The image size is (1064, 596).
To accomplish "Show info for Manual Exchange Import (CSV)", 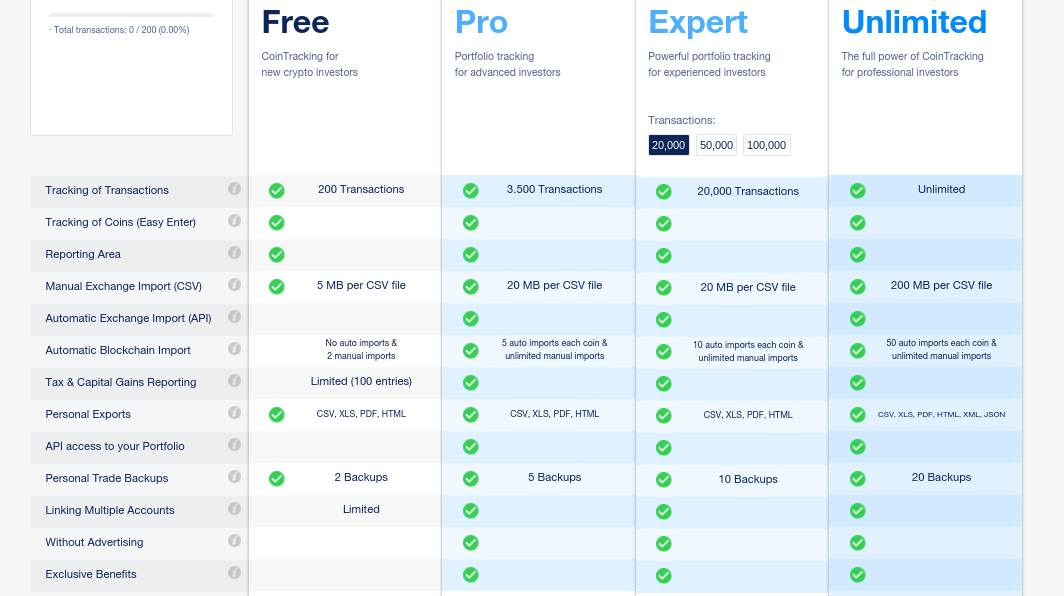I will coord(234,284).
